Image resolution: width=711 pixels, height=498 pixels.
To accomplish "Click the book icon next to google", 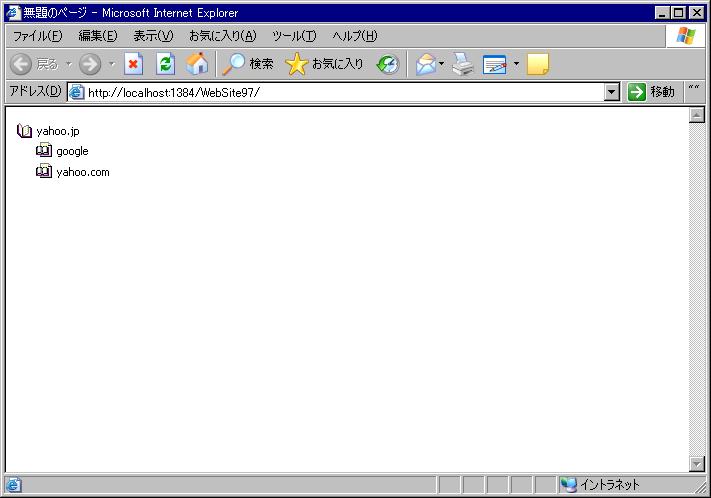I will (x=44, y=150).
